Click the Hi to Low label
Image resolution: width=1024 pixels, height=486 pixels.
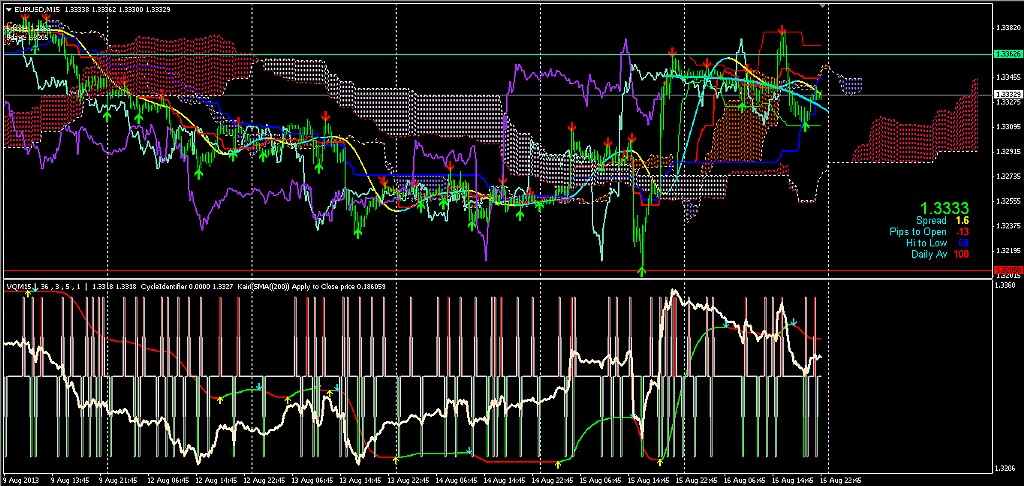932,242
